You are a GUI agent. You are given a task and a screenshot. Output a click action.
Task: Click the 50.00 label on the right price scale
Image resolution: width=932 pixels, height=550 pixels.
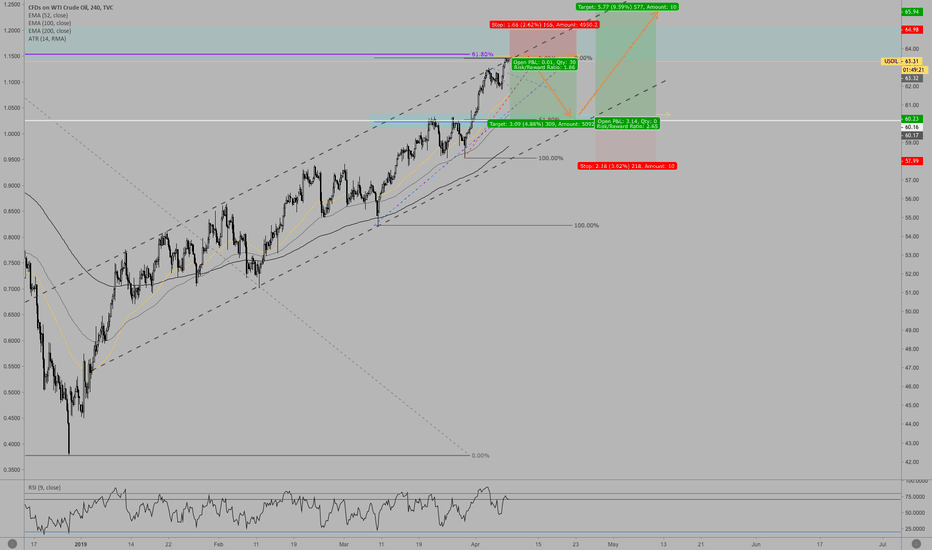(x=912, y=312)
